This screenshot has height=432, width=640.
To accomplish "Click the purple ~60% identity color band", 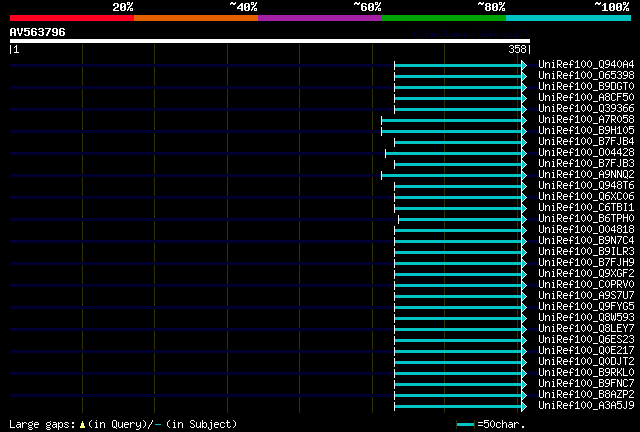I will click(x=320, y=18).
